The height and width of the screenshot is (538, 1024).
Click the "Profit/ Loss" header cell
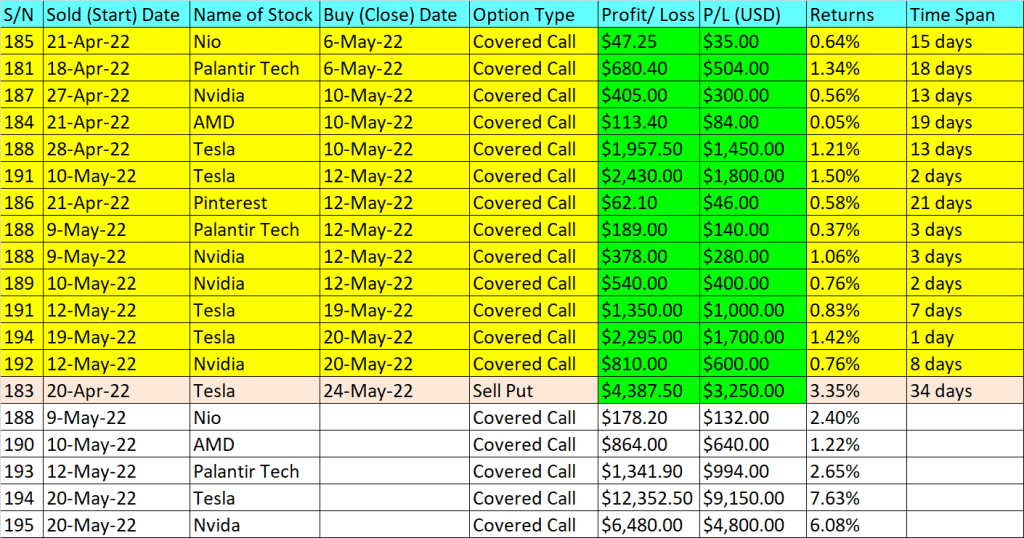tap(647, 15)
